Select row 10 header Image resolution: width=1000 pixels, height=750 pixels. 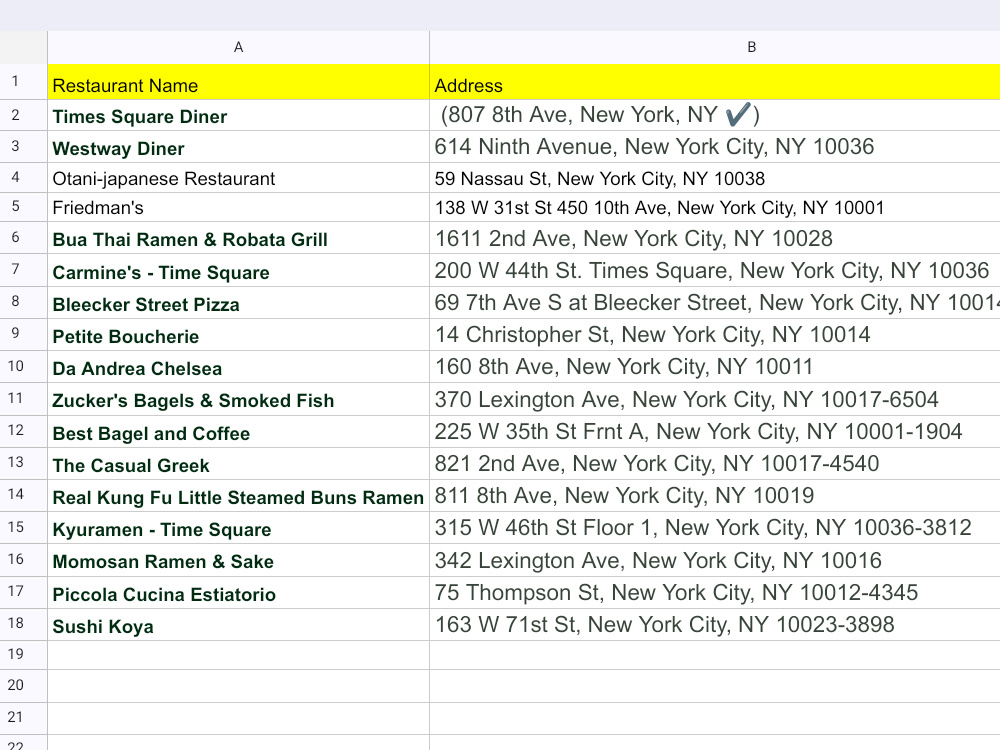[x=24, y=367]
